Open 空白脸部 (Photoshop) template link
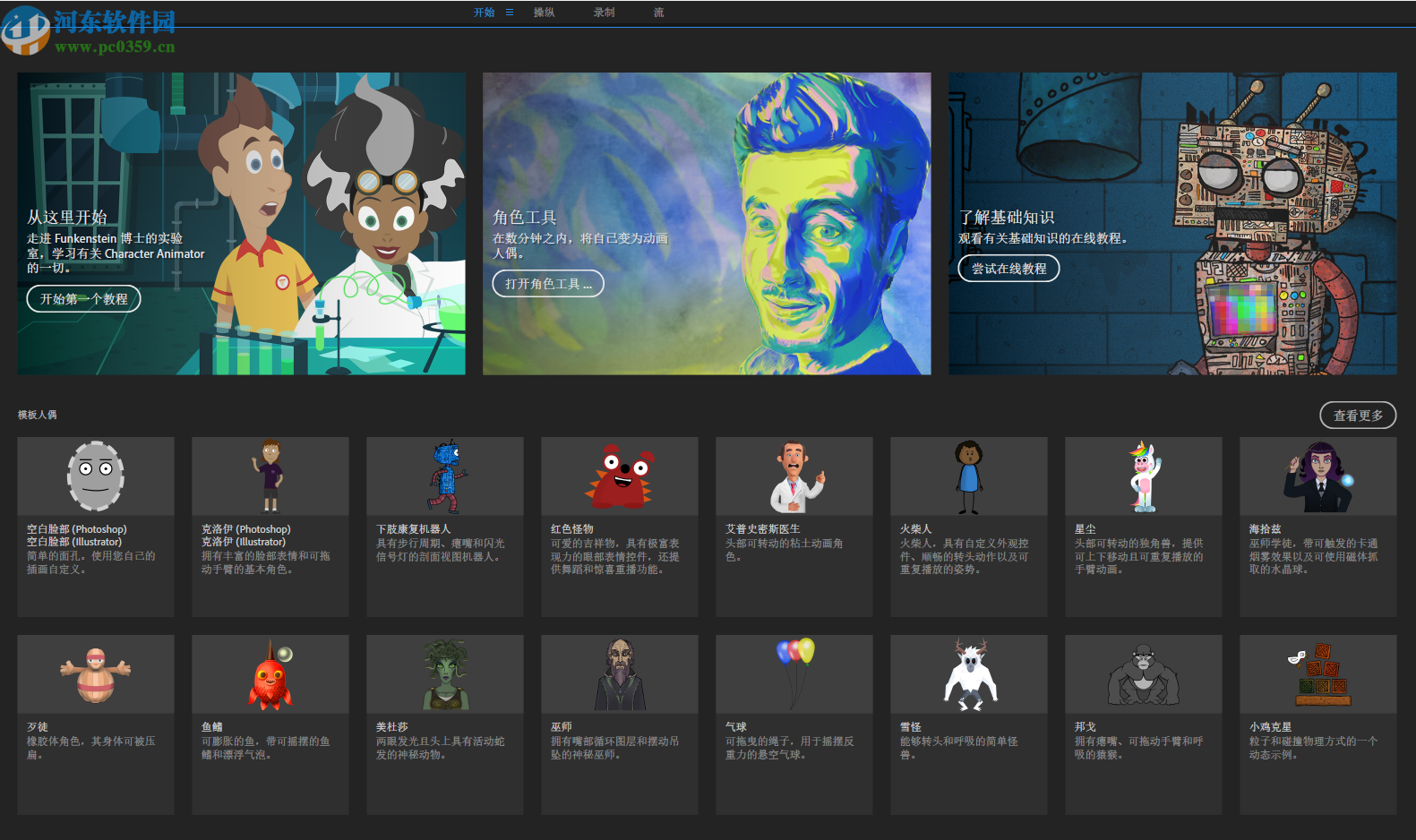This screenshot has height=840, width=1416. (76, 529)
